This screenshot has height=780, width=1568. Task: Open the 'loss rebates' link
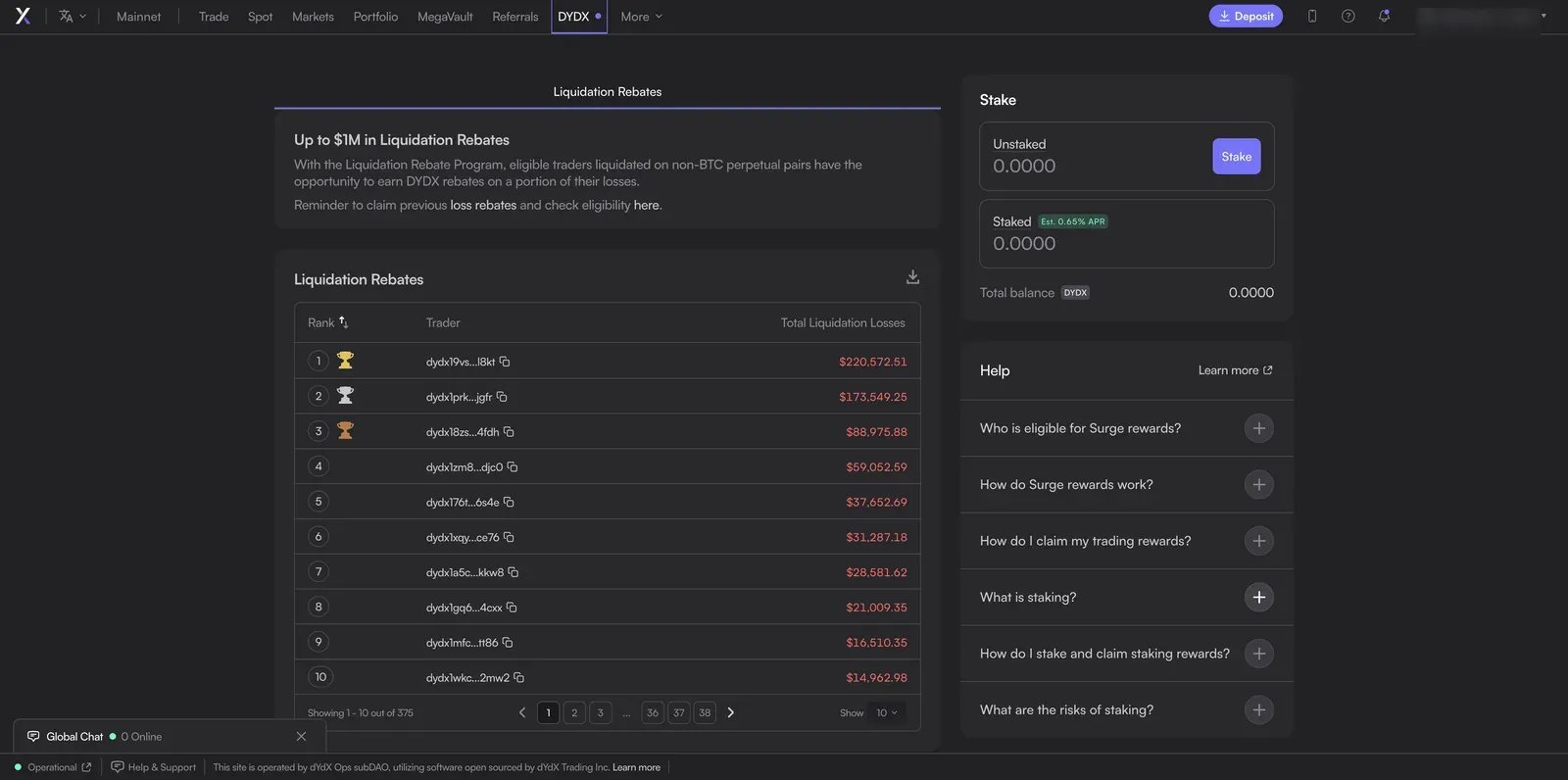(x=483, y=205)
